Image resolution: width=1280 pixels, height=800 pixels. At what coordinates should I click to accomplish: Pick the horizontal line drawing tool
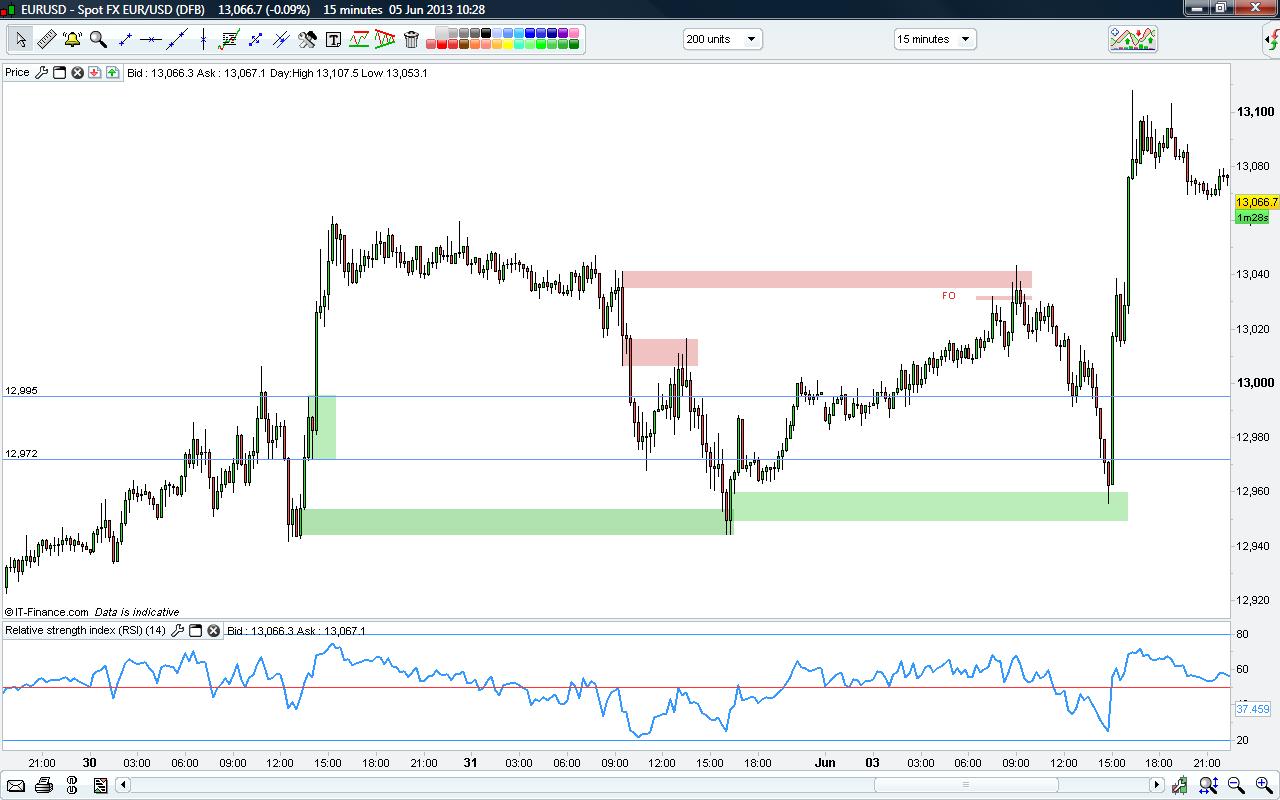click(x=151, y=40)
